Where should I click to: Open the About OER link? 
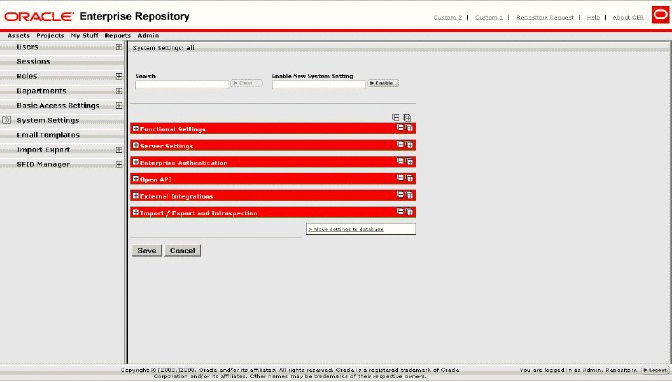point(628,18)
